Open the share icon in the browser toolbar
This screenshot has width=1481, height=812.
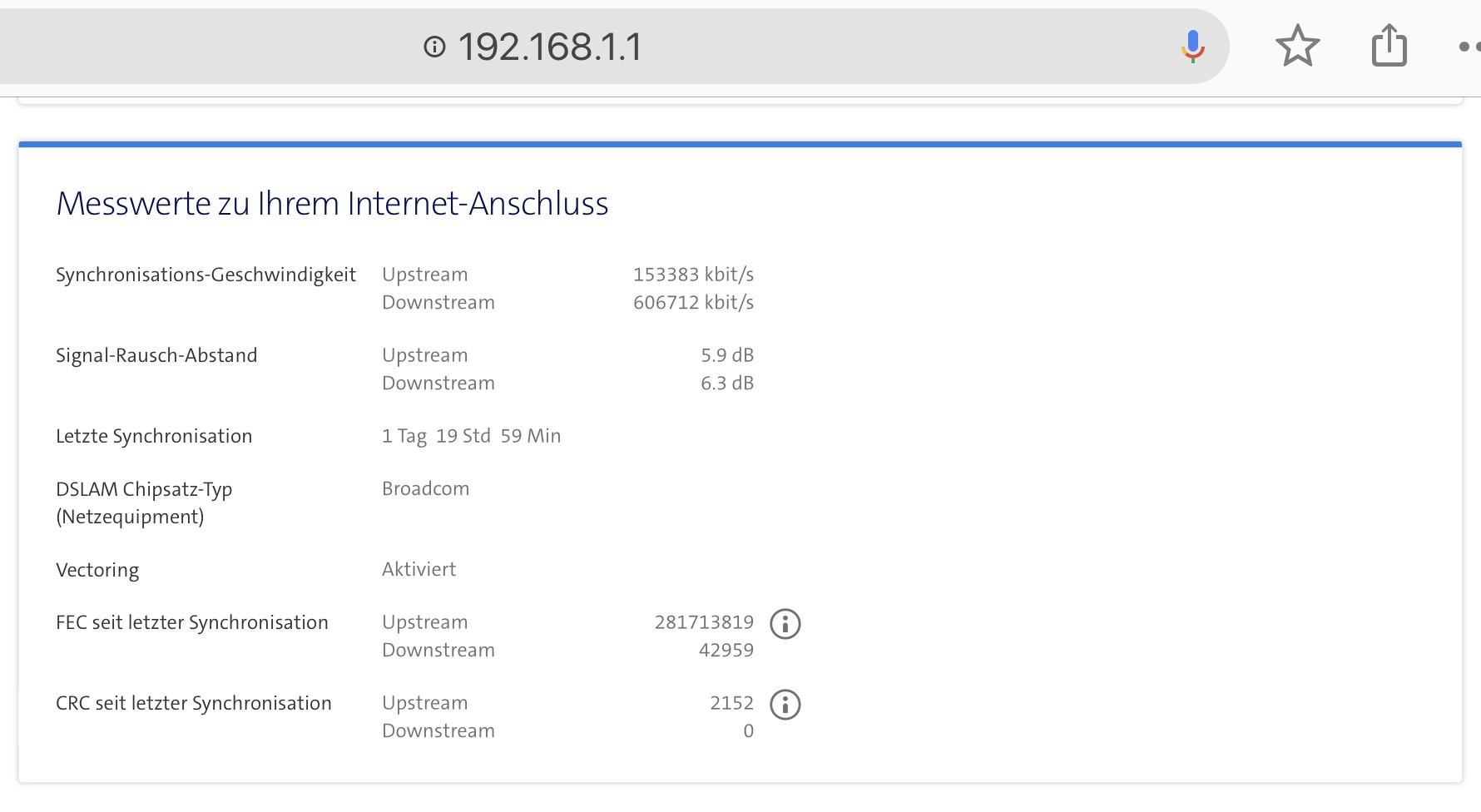coord(1389,46)
